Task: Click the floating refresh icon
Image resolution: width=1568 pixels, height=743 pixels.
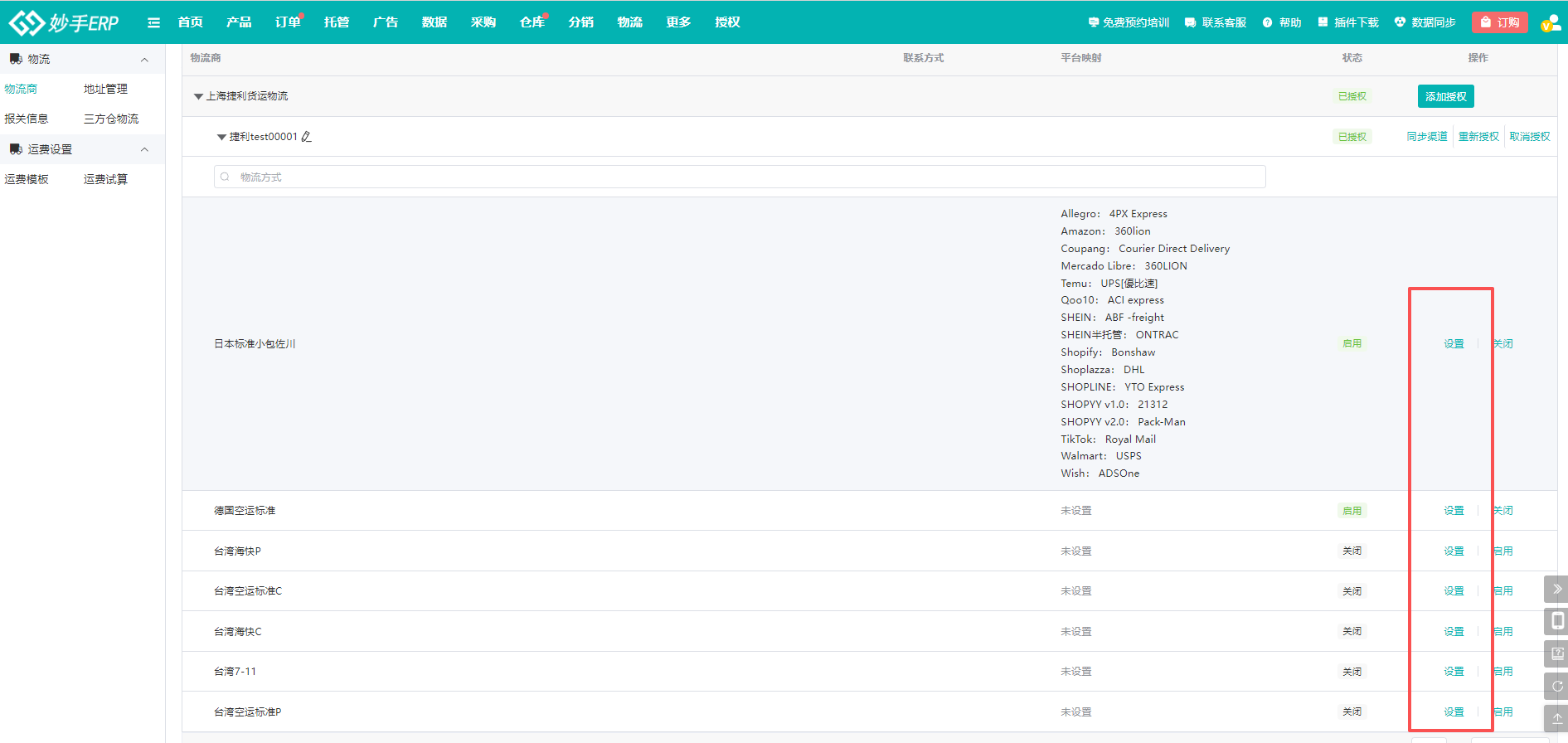Action: 1556,686
